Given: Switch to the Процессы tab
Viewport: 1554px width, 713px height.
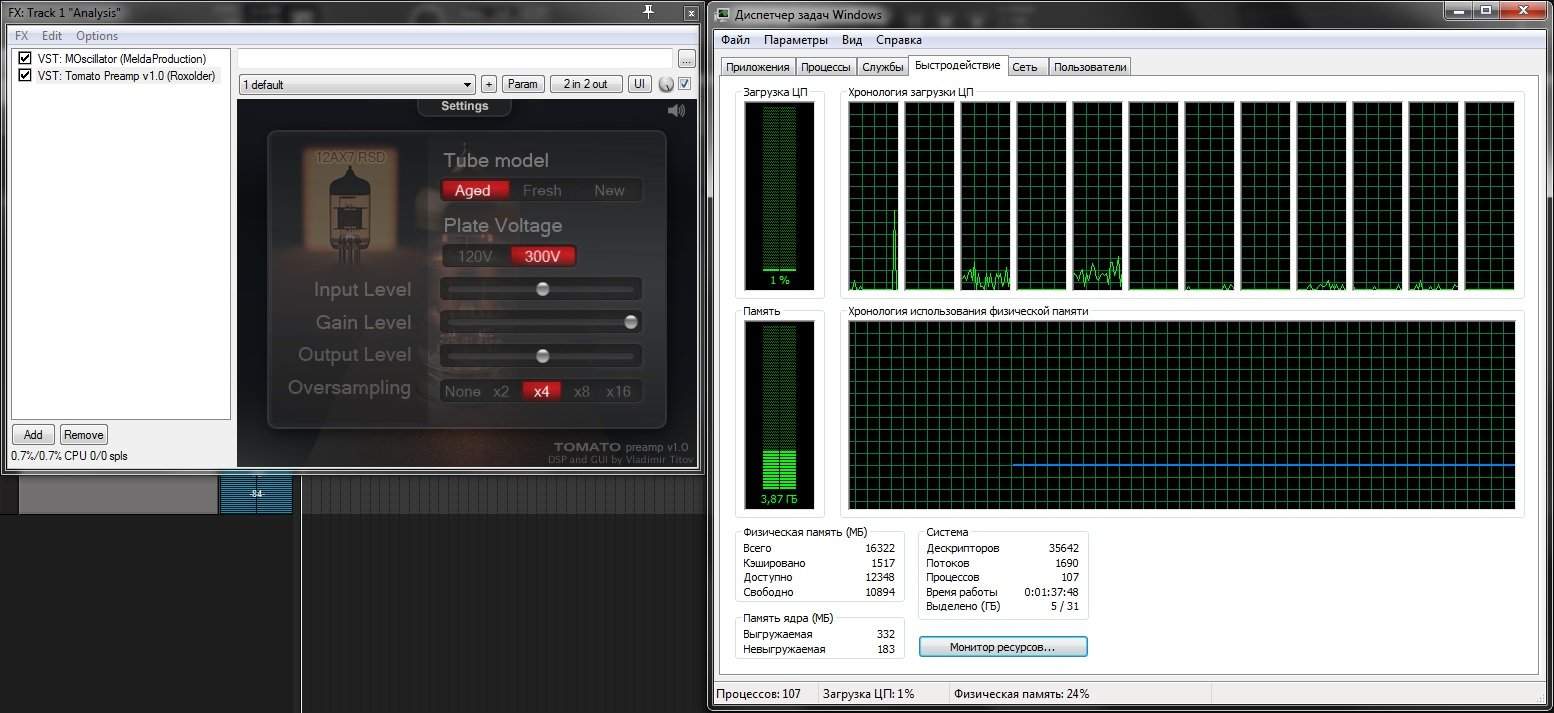Looking at the screenshot, I should pos(825,67).
